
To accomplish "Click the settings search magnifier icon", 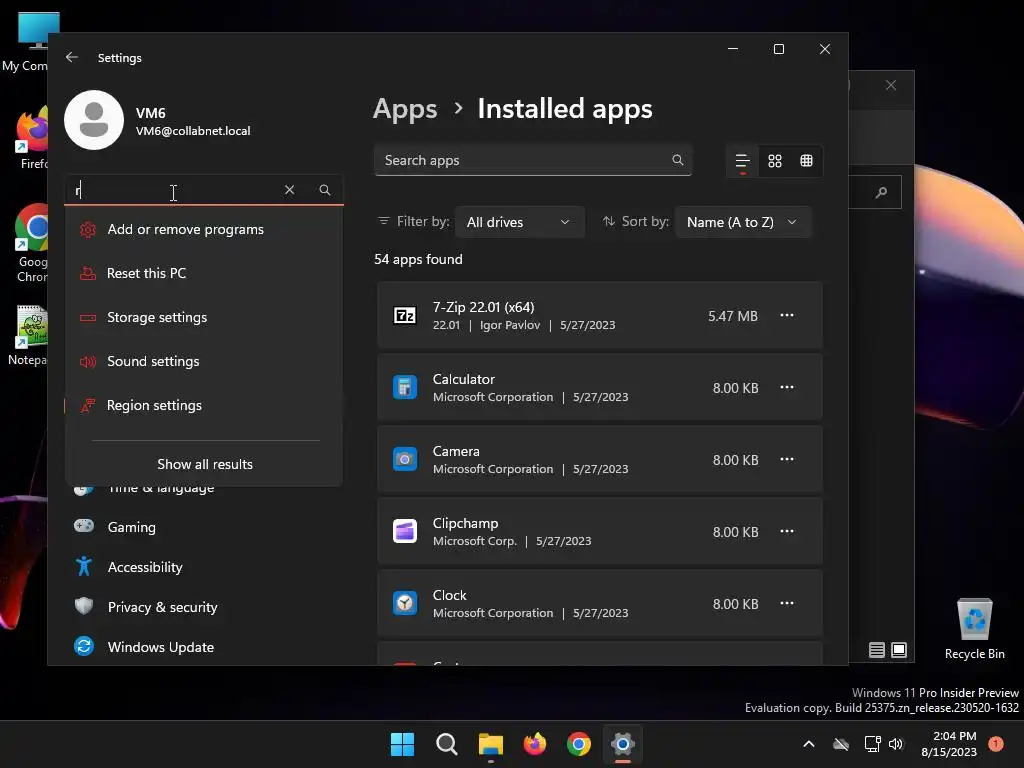I will pos(325,190).
